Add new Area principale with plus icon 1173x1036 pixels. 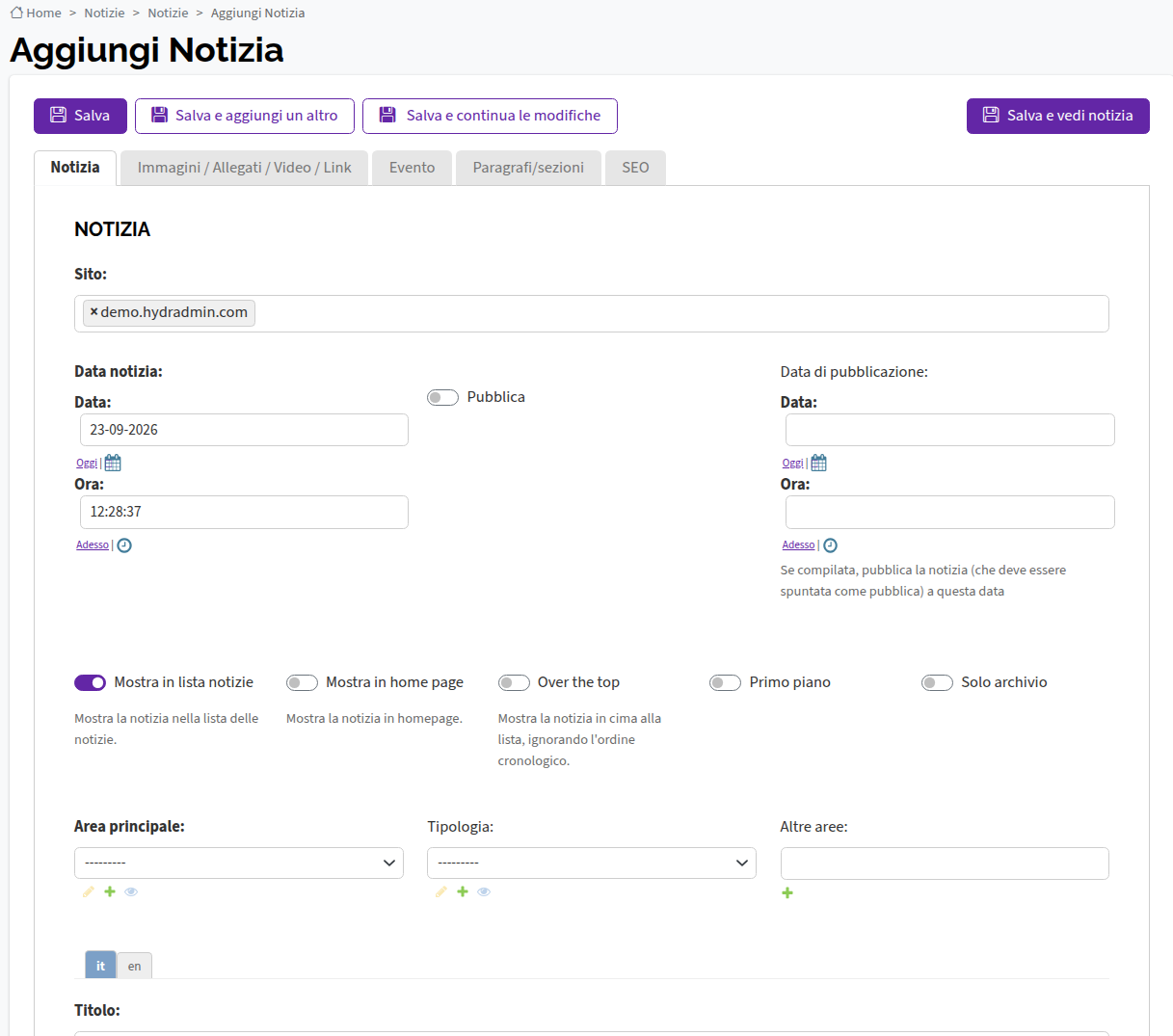(110, 891)
